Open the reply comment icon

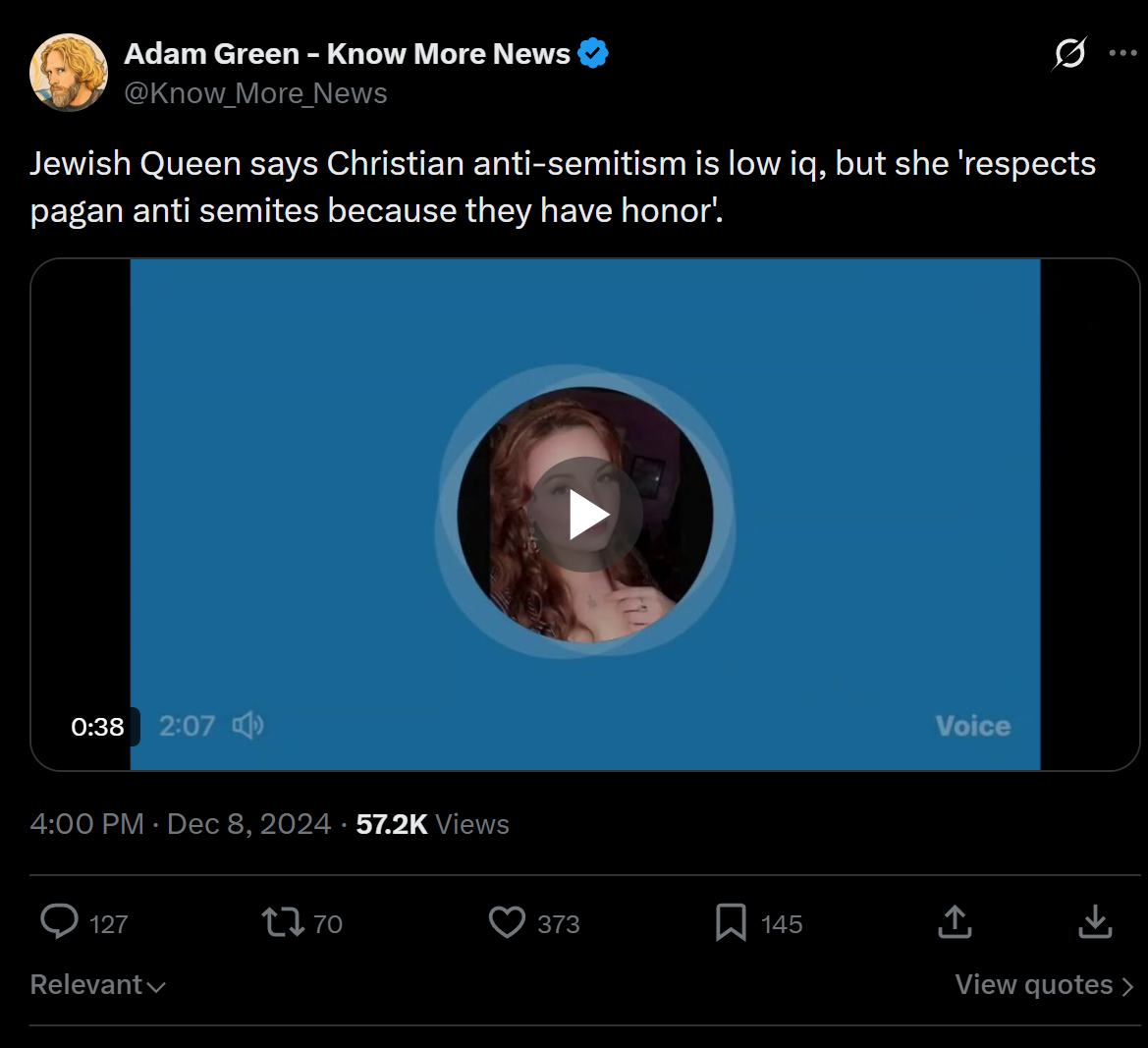tap(59, 922)
